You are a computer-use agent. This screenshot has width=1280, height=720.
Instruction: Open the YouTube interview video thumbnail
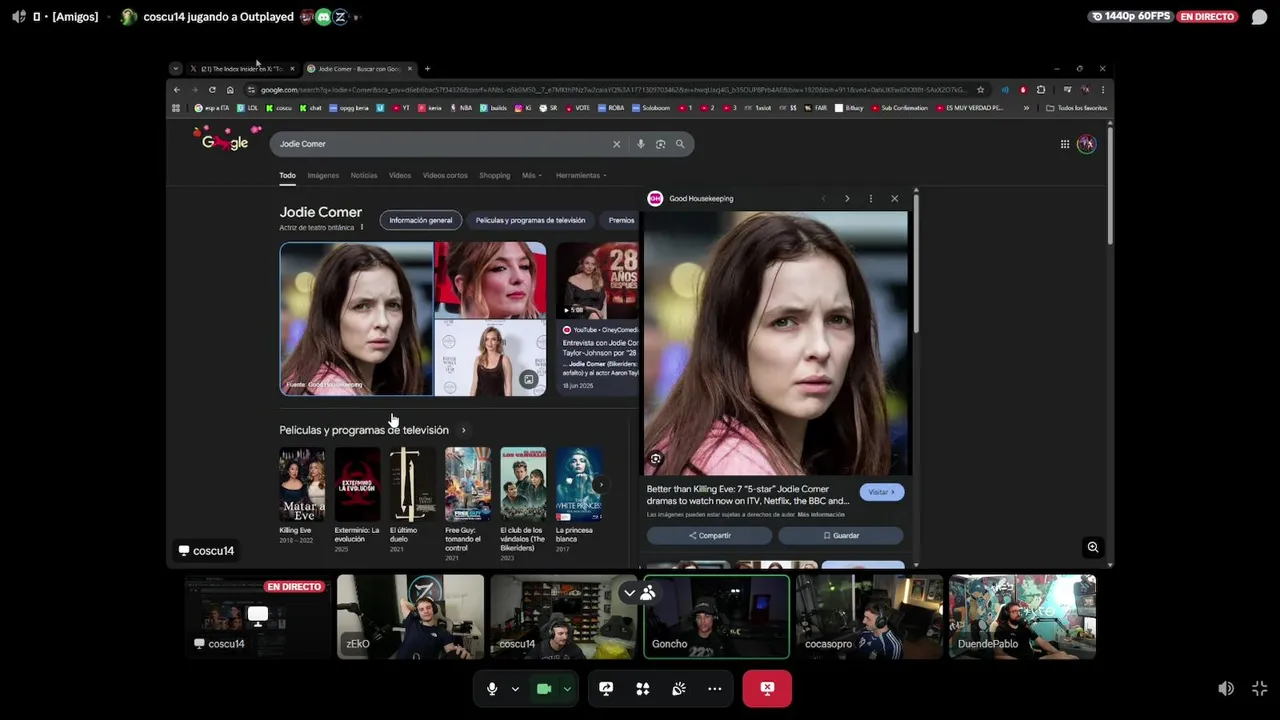(598, 280)
